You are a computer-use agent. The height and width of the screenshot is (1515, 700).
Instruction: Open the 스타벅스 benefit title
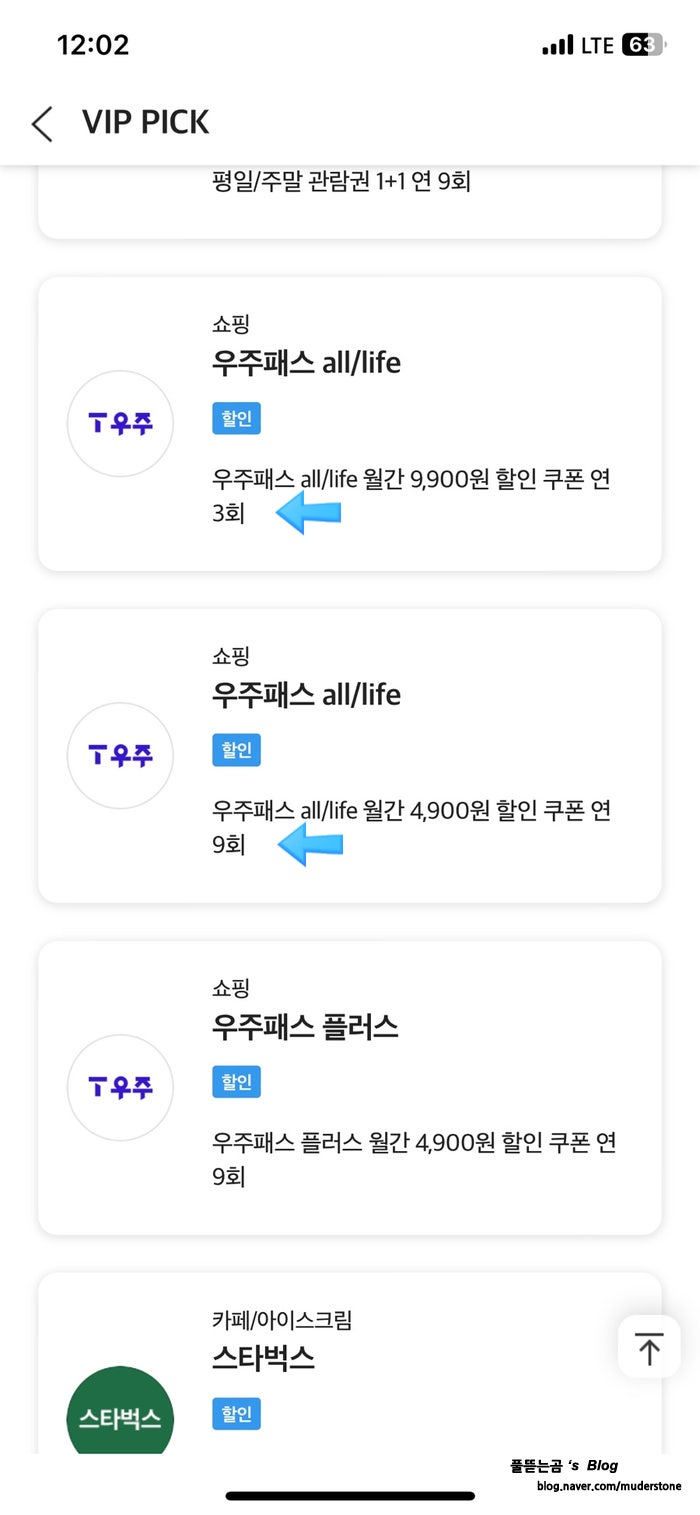coord(263,1358)
